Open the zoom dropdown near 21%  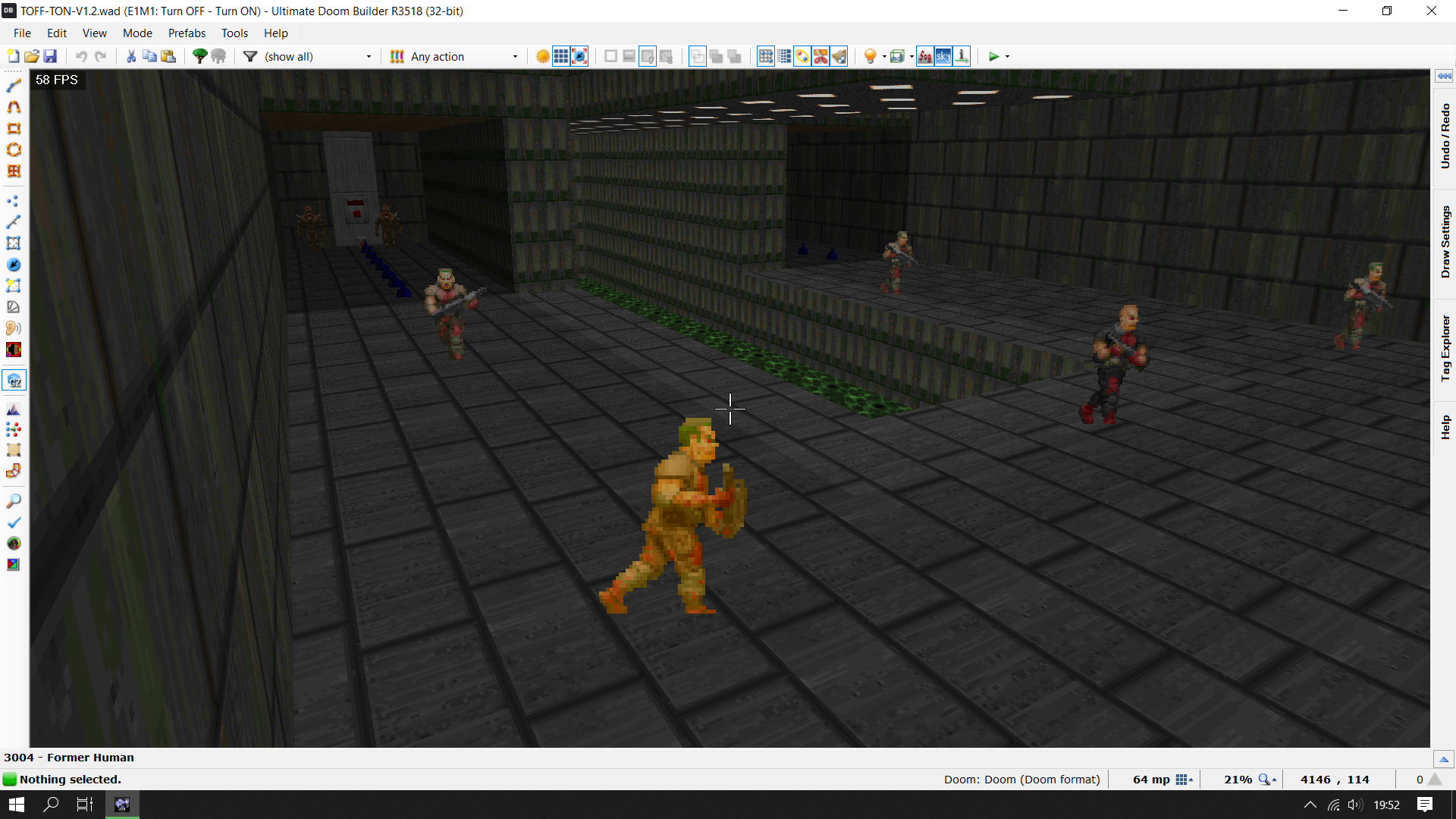(x=1267, y=780)
